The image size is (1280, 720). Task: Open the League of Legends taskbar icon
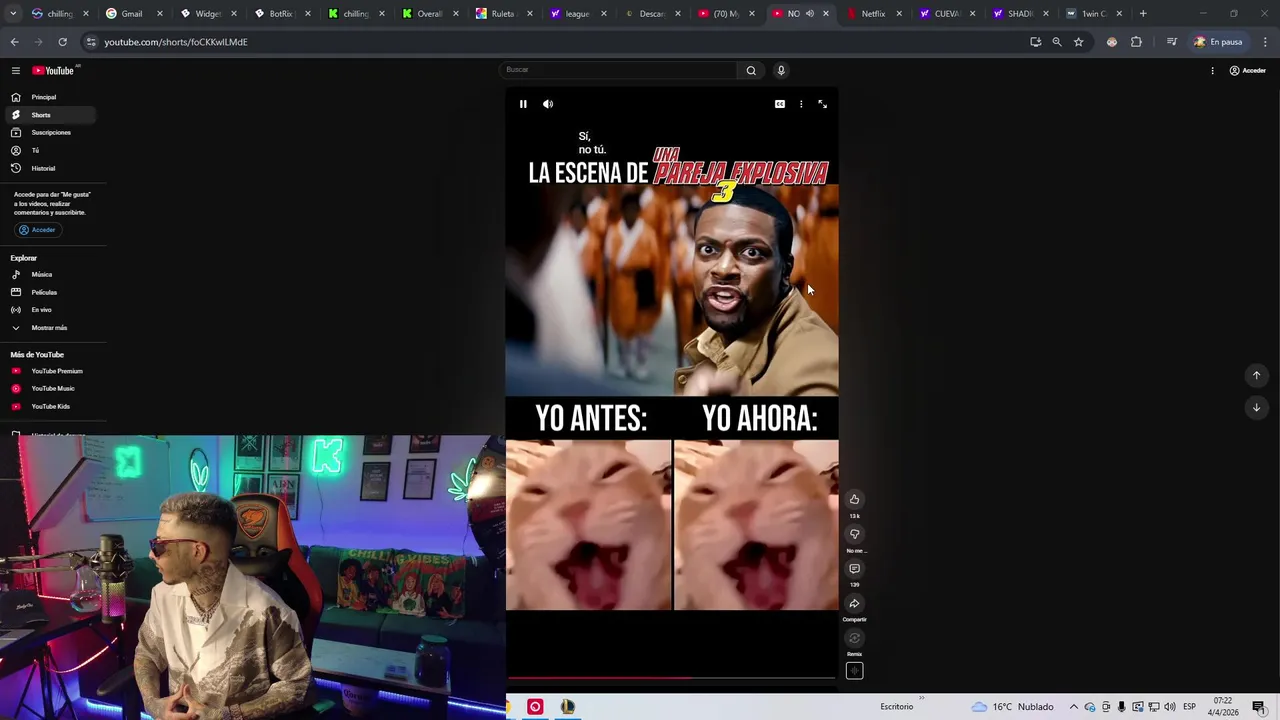click(x=567, y=707)
